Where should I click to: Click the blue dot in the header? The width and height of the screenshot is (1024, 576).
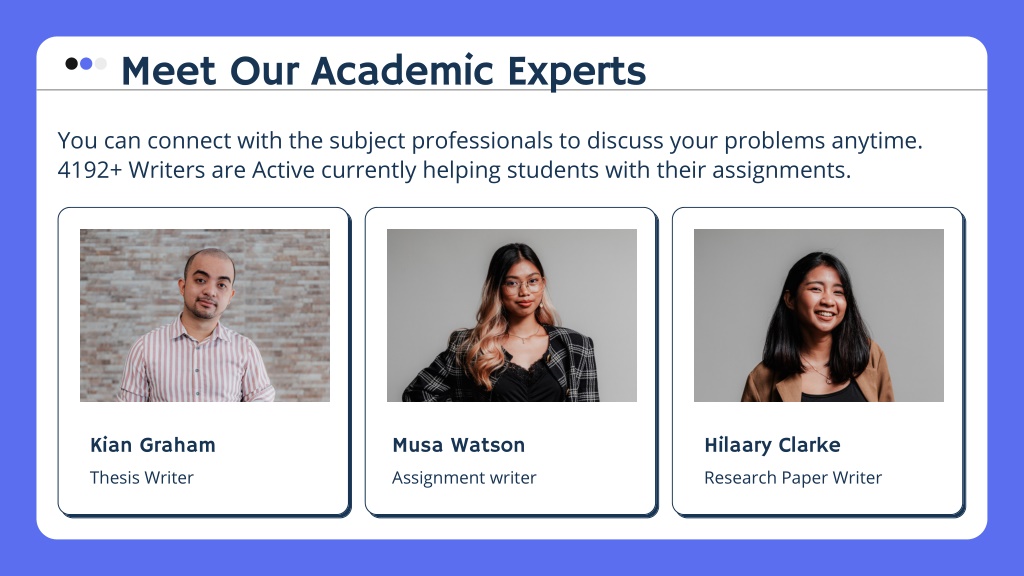[86, 63]
